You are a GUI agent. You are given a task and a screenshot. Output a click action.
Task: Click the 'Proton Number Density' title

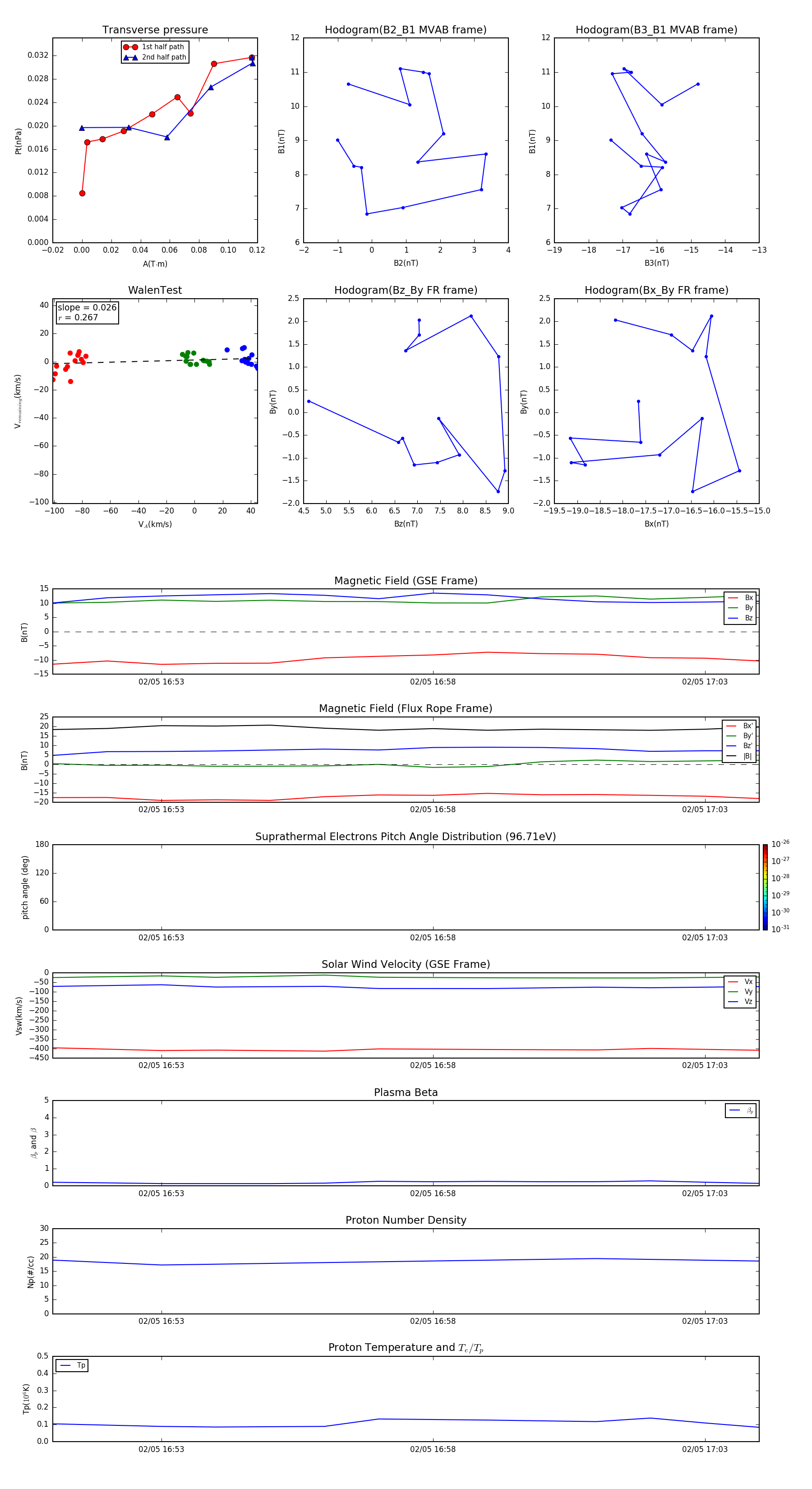point(406,1220)
